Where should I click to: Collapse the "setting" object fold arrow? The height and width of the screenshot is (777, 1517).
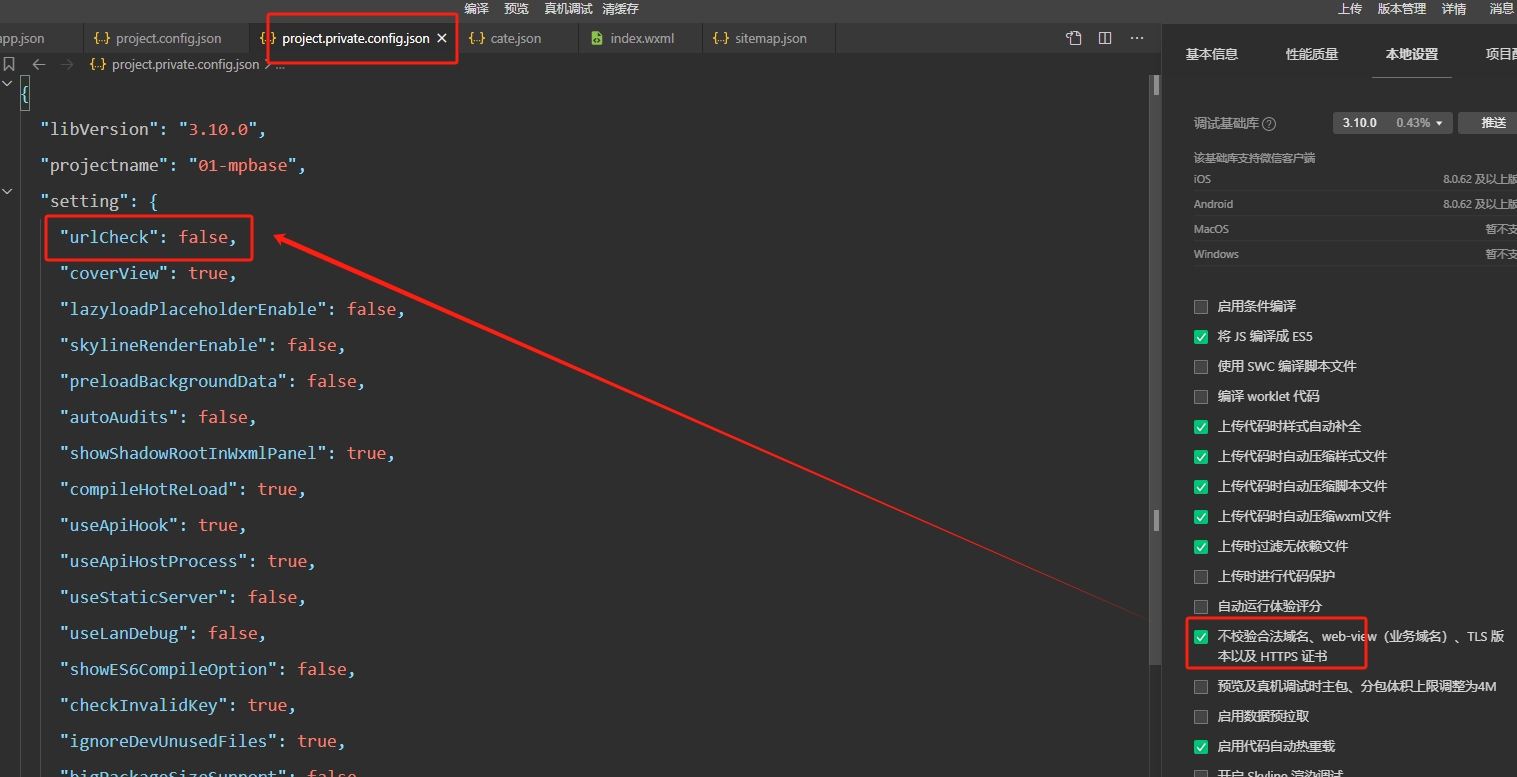(8, 191)
